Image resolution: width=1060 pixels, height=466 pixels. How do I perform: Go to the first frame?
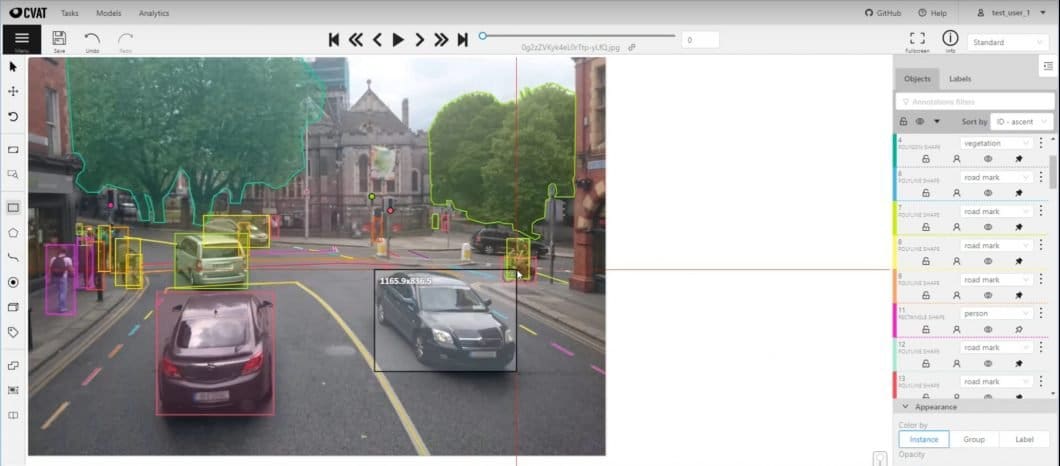pos(333,40)
